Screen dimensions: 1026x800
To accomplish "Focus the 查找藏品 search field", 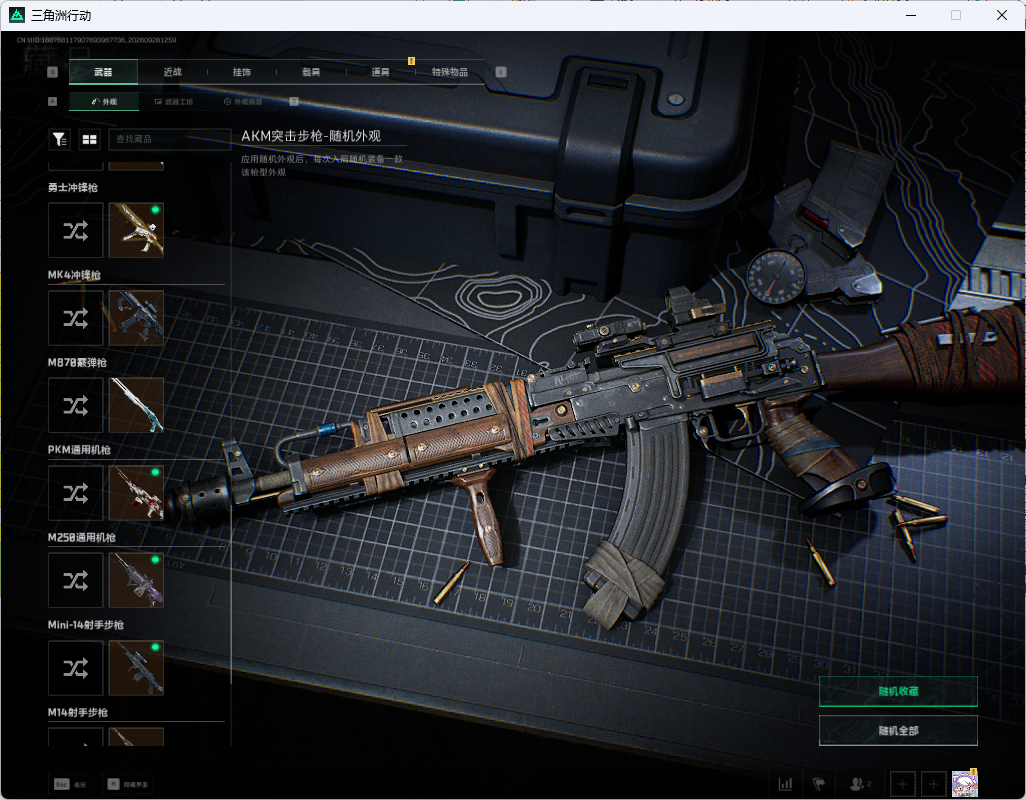I will (x=170, y=139).
